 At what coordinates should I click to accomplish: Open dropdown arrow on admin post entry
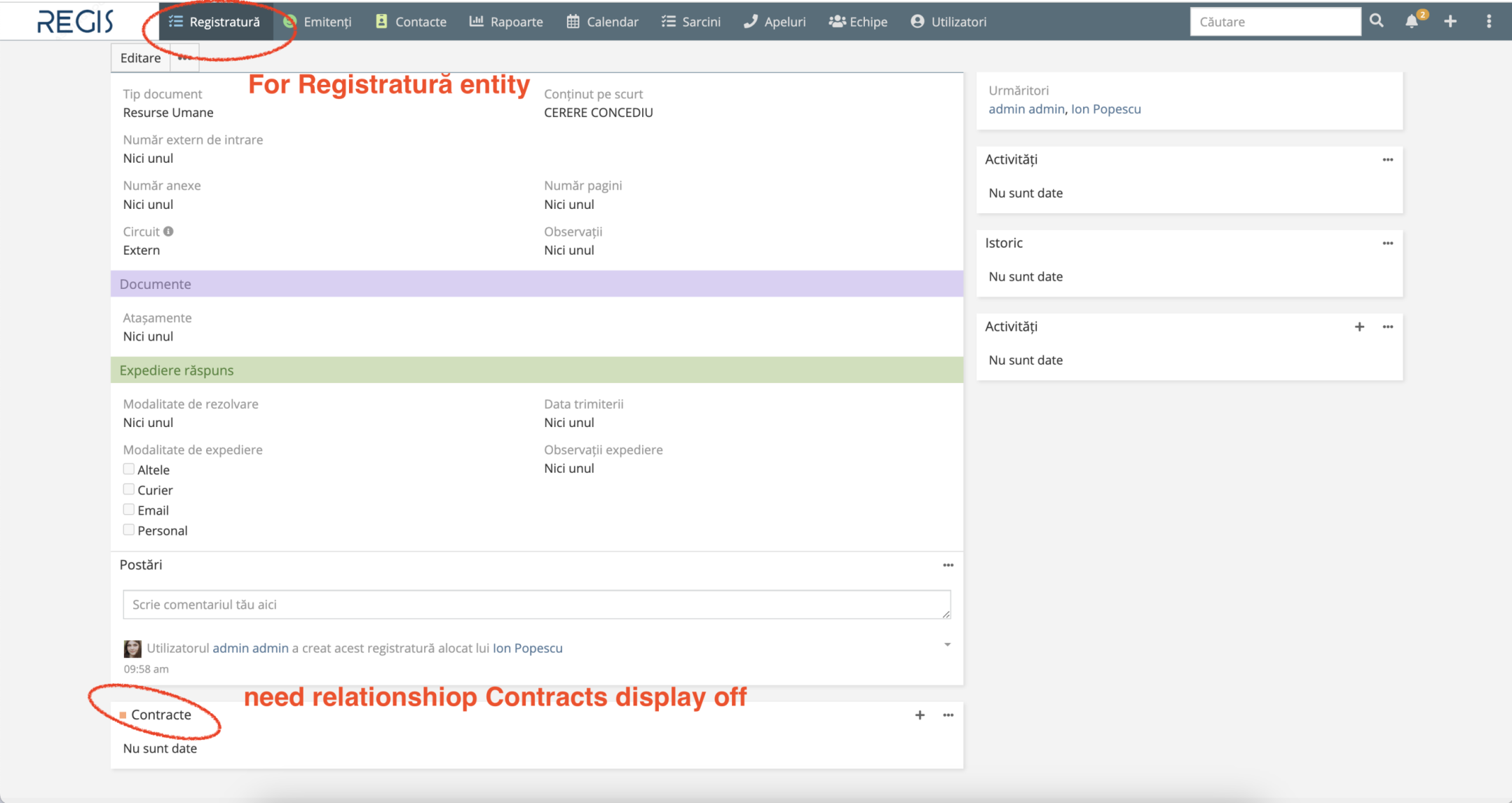947,645
